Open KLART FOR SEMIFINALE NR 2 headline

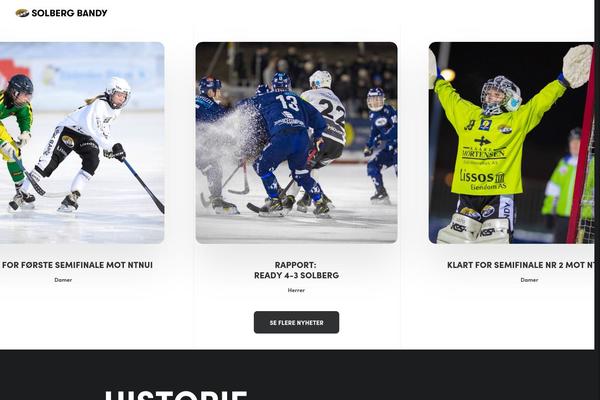click(521, 265)
